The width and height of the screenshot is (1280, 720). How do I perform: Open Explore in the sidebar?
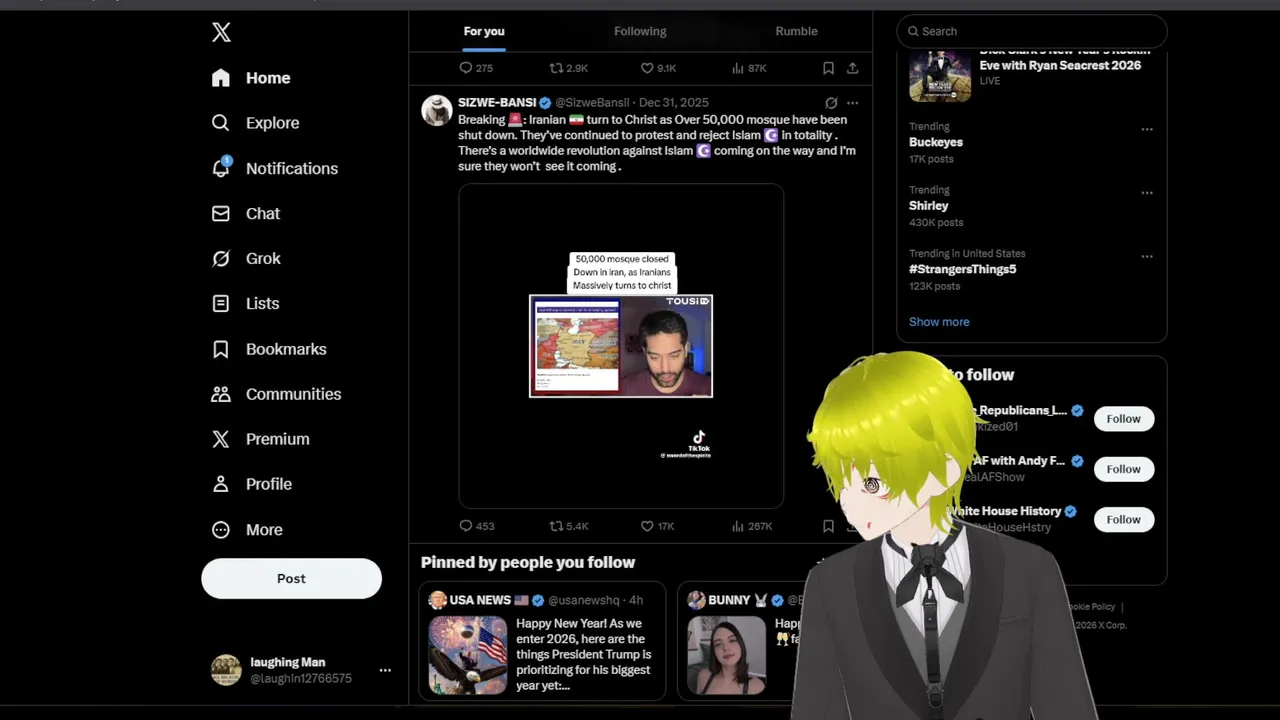tap(255, 123)
